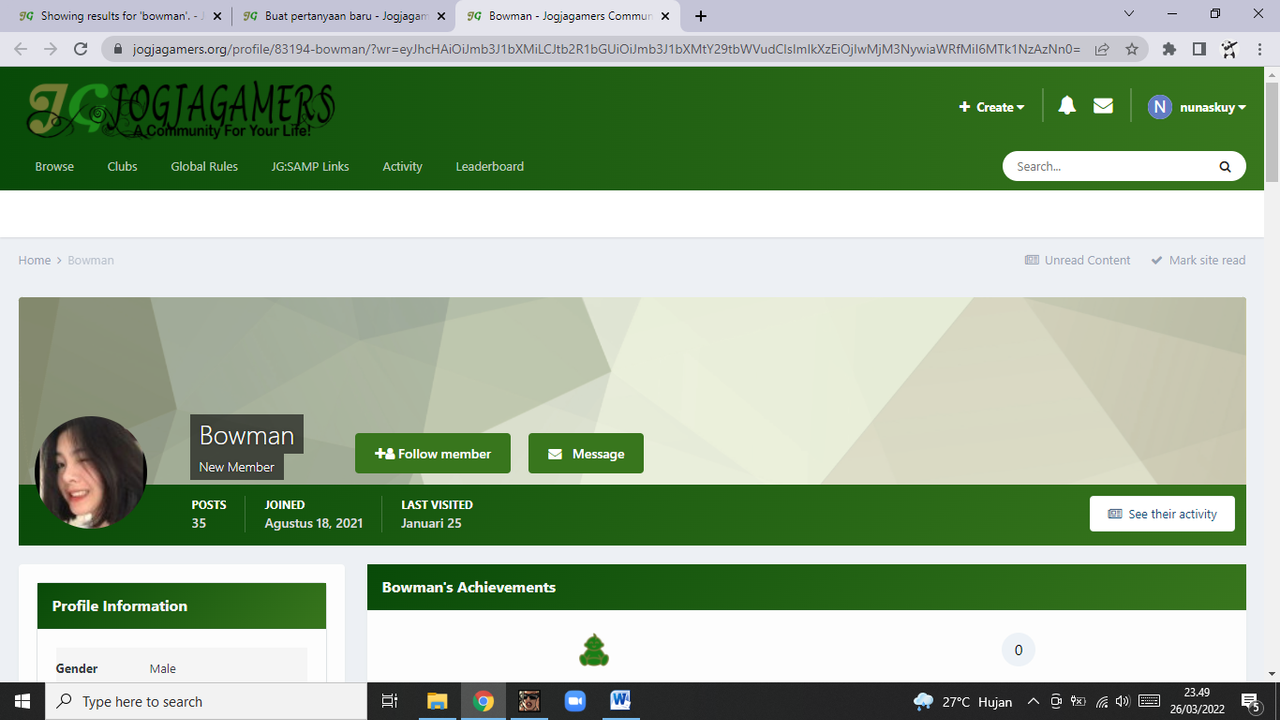Viewport: 1280px width, 720px height.
Task: Close the 'Buat pertanyaan baru' tab
Action: pyautogui.click(x=441, y=16)
